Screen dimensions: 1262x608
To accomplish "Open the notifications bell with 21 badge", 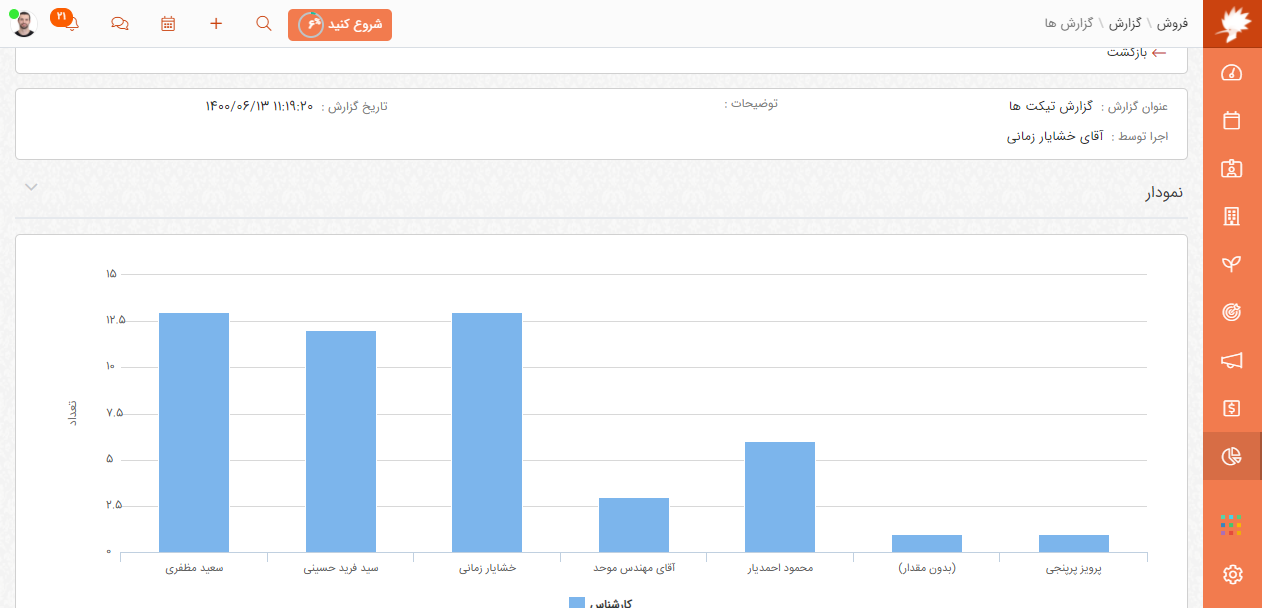I will pyautogui.click(x=71, y=24).
